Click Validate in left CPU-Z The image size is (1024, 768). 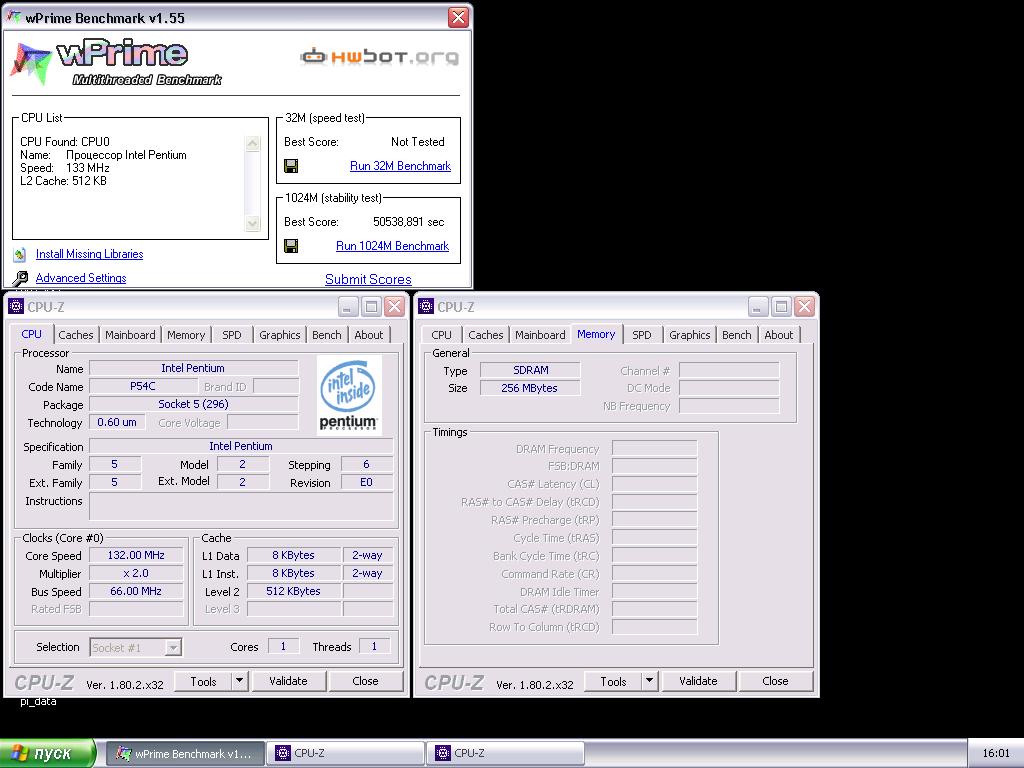click(289, 681)
